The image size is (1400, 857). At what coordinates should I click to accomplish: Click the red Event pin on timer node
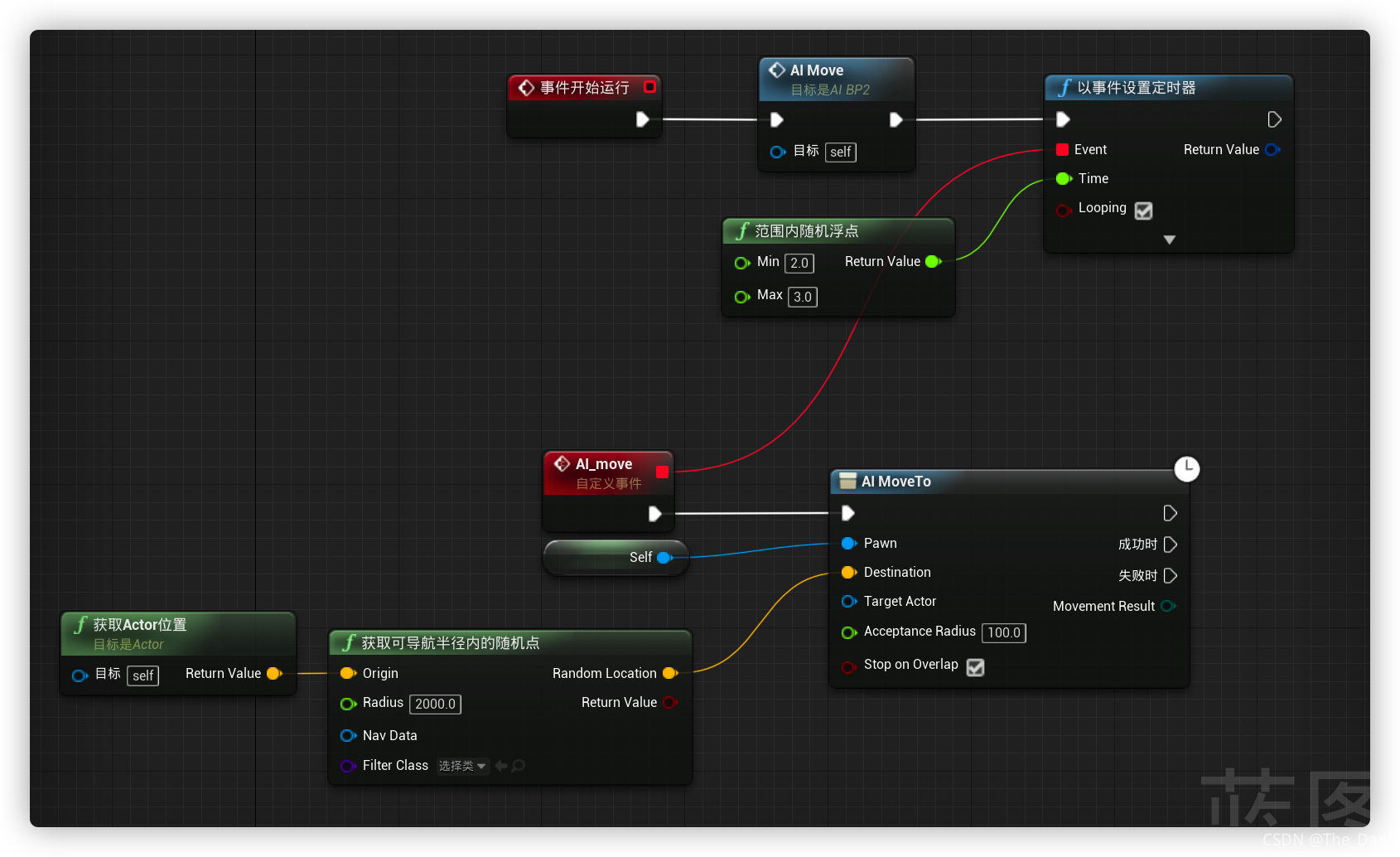[1062, 149]
